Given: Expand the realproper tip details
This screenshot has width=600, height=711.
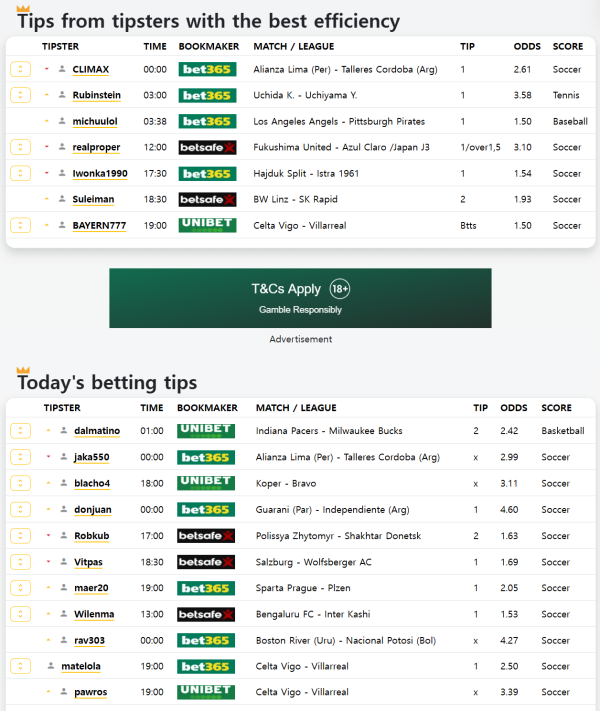Looking at the screenshot, I should pyautogui.click(x=20, y=147).
